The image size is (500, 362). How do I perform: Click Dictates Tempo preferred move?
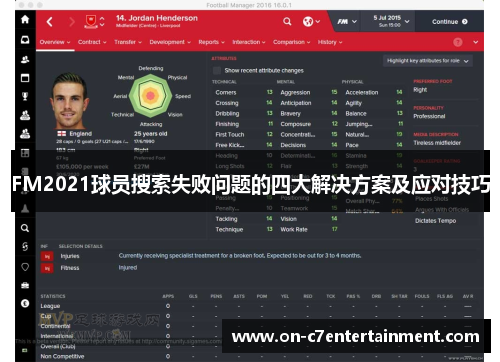435,221
